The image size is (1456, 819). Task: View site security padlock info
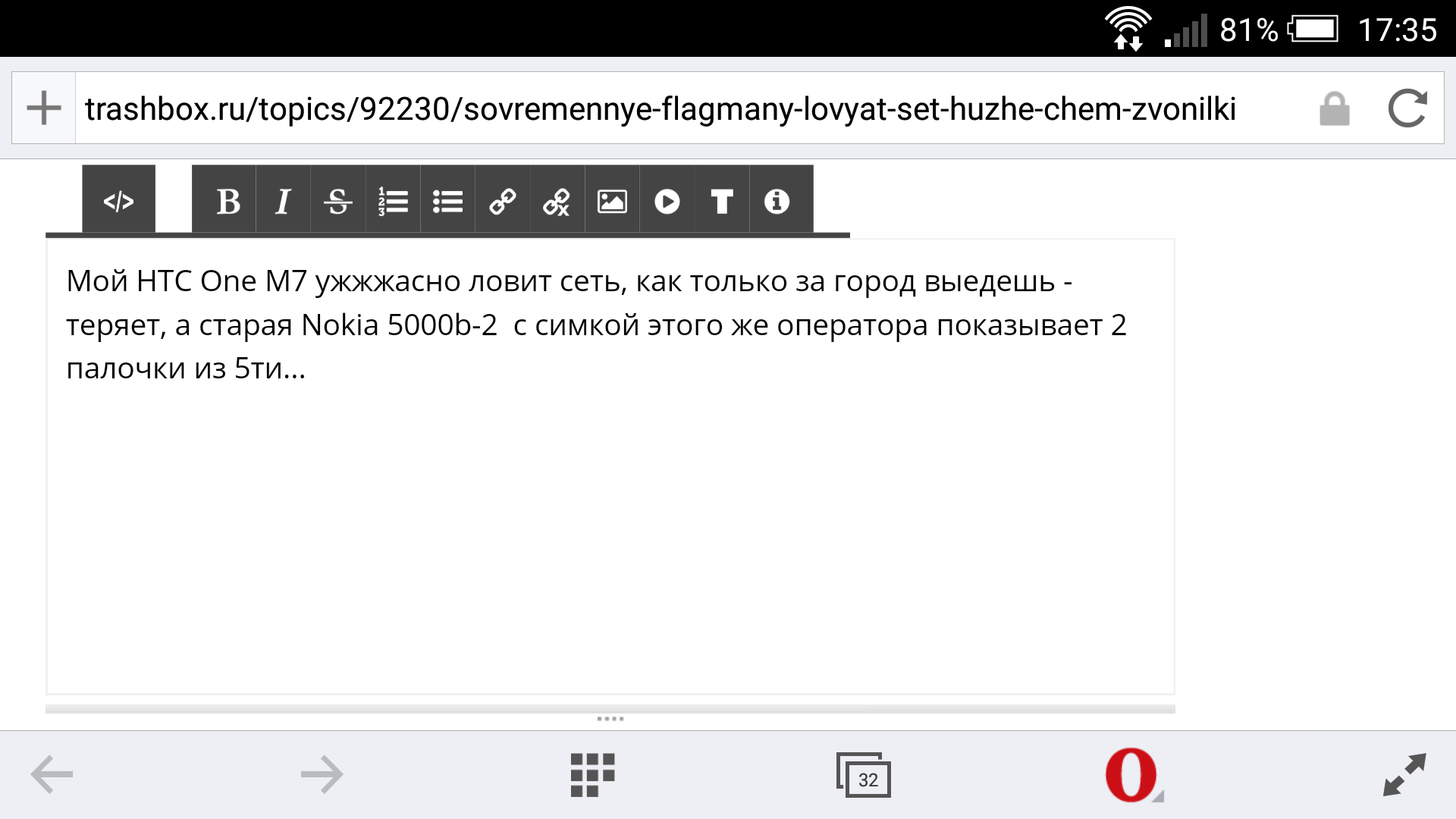coord(1335,108)
